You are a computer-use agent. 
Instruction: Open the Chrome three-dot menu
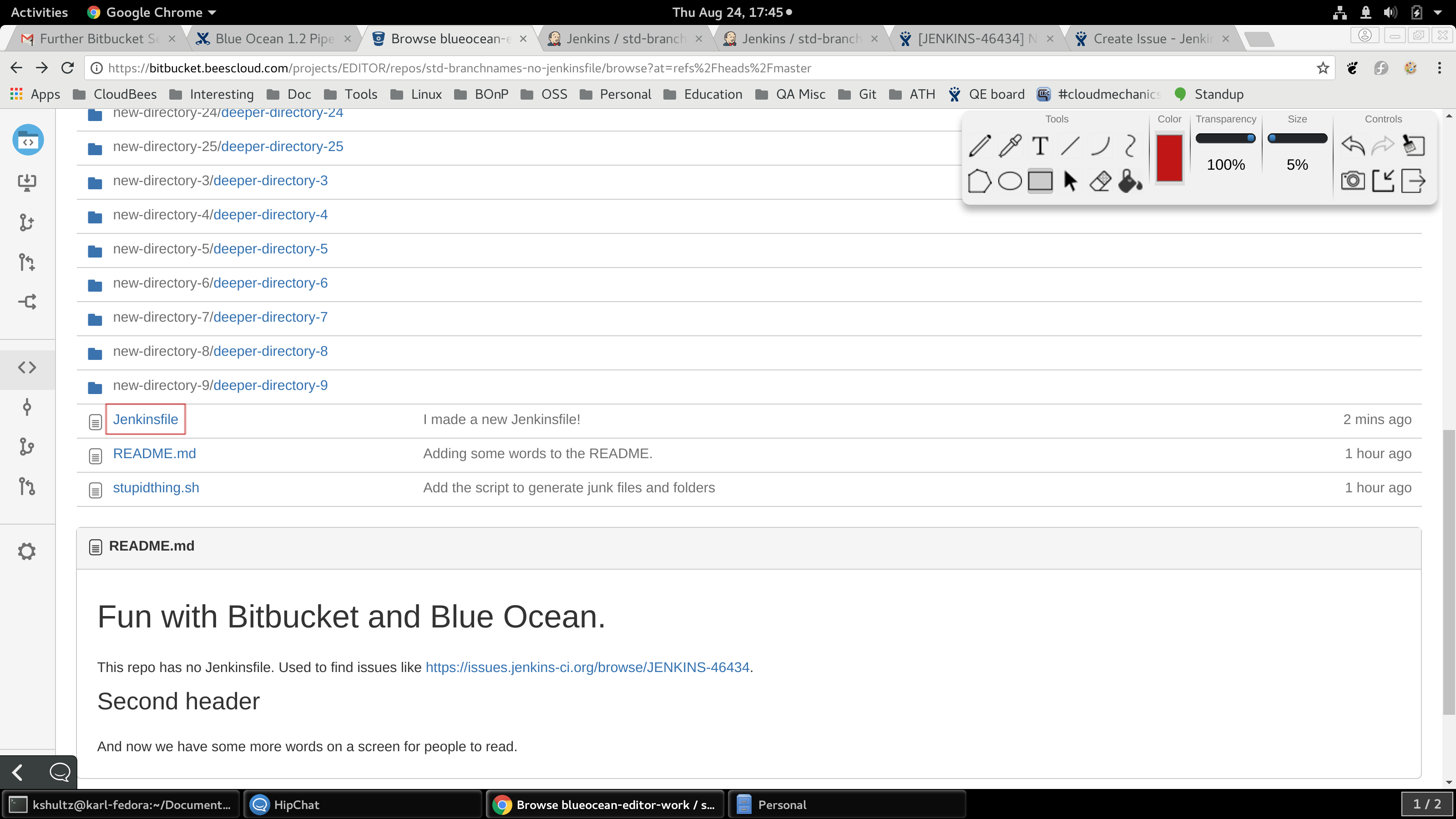[1439, 68]
